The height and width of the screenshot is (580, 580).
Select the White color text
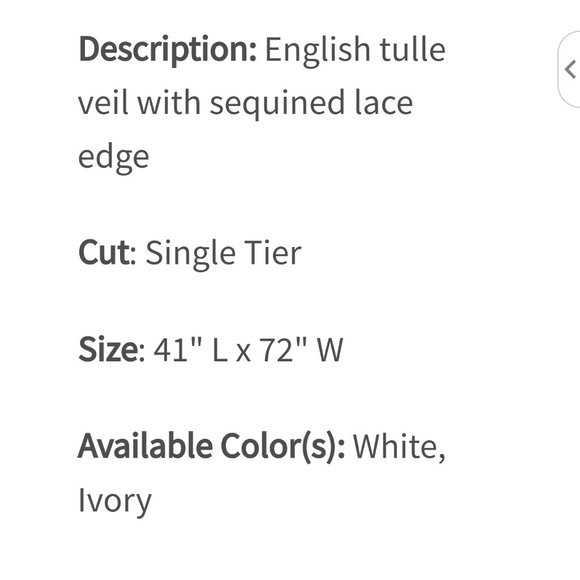pyautogui.click(x=399, y=447)
